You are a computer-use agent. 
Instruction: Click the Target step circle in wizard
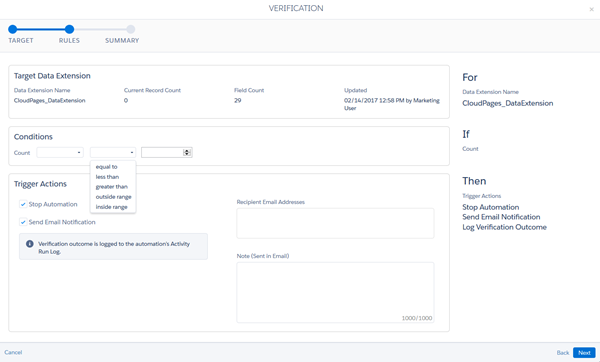click(13, 29)
